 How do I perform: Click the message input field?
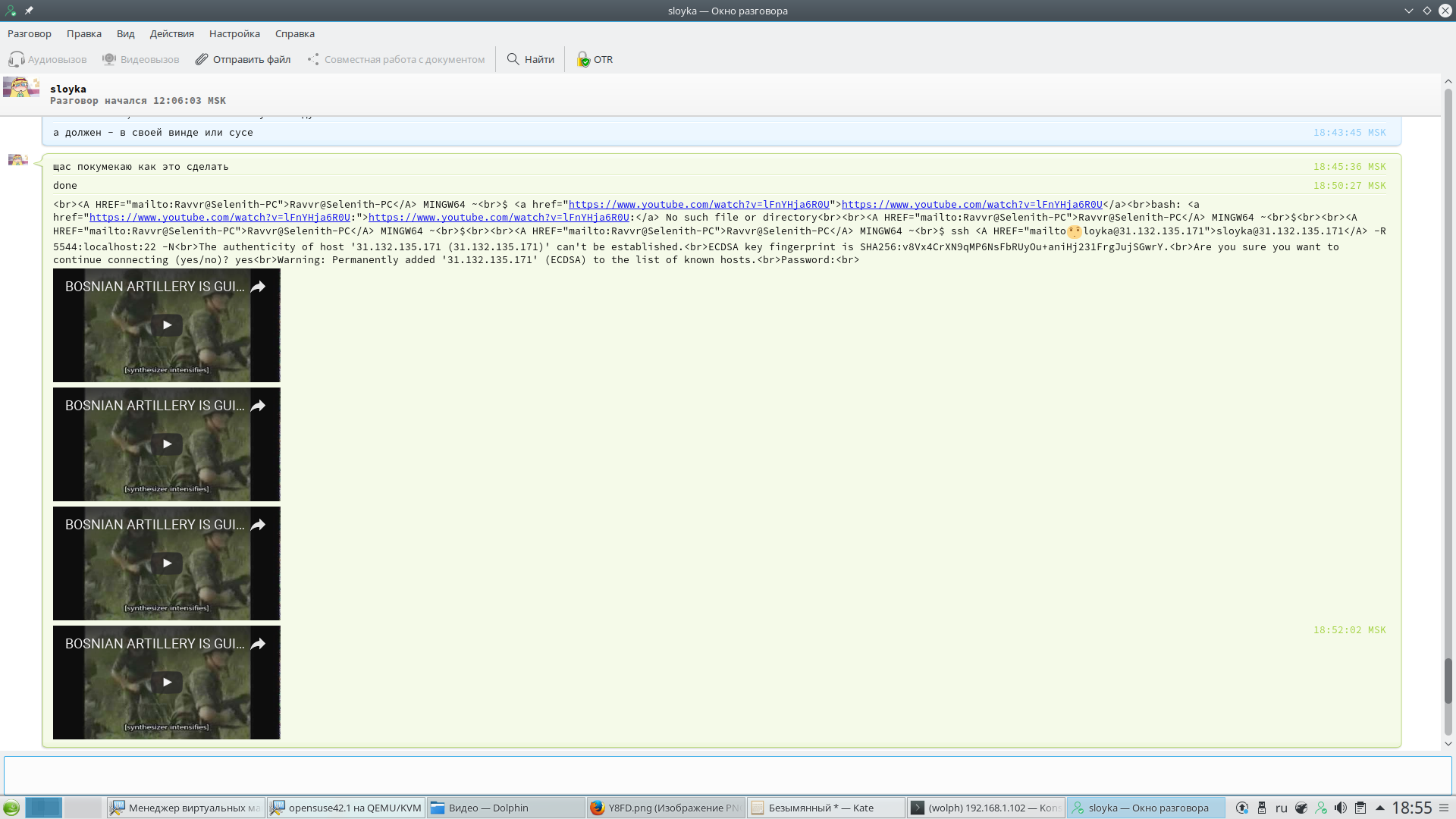[x=727, y=775]
